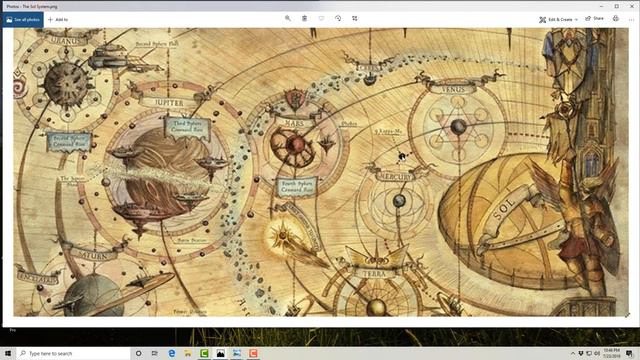Screen dimensions: 640x360
Task: Open the See more ellipsis menu
Action: (x=631, y=19)
